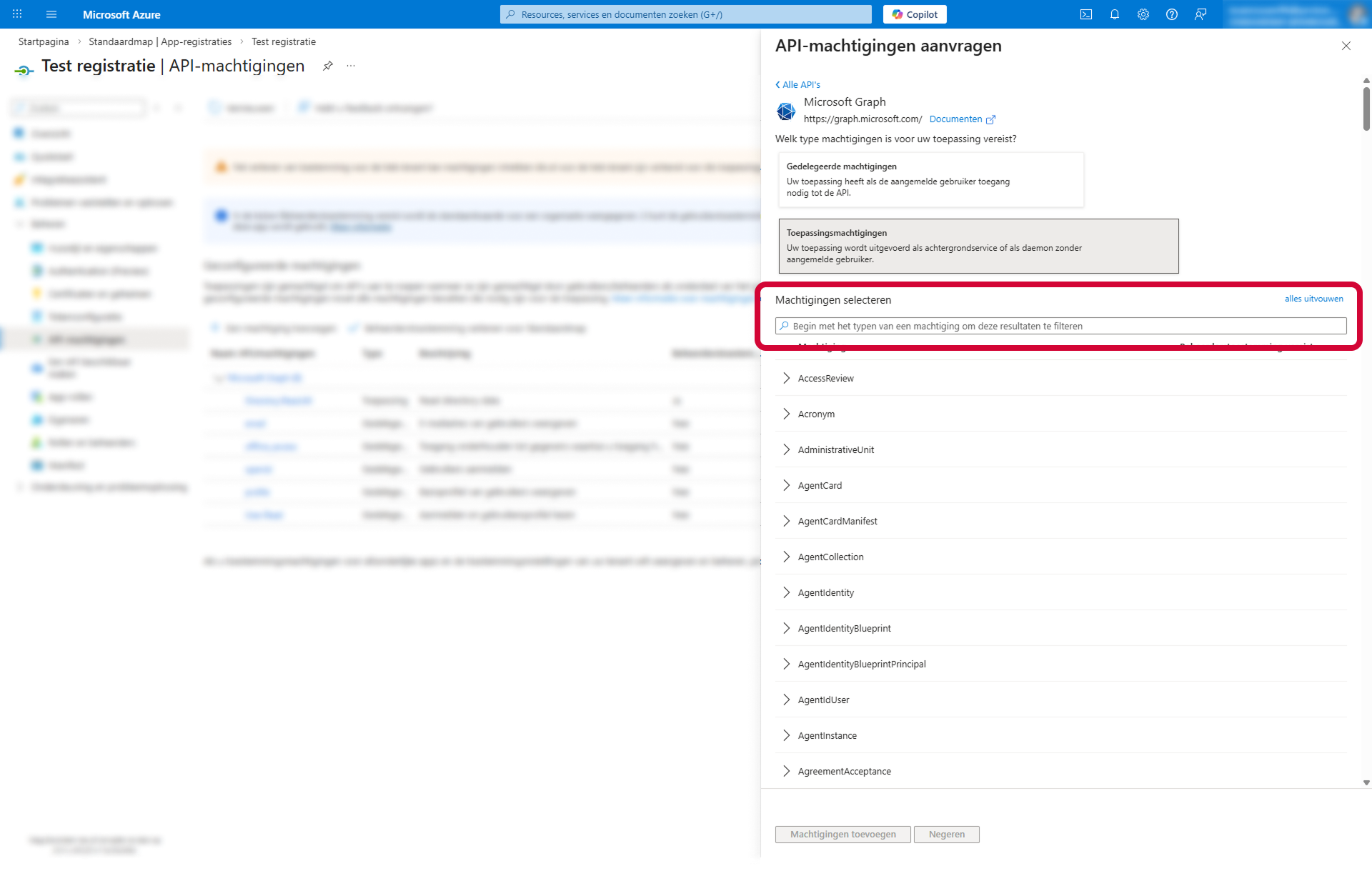Click the 'alles uitvouwen' link

click(1313, 299)
